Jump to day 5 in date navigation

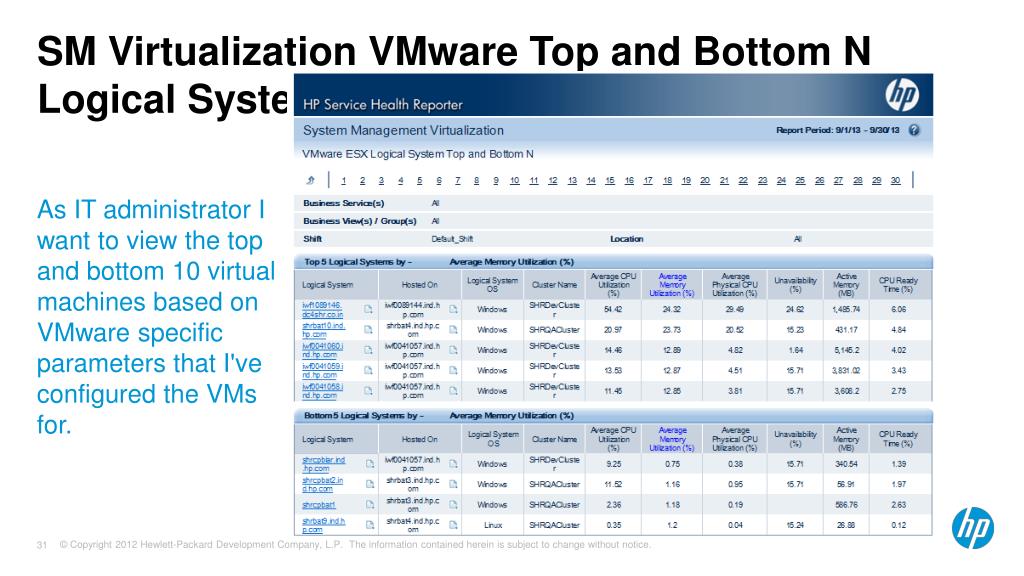[419, 181]
